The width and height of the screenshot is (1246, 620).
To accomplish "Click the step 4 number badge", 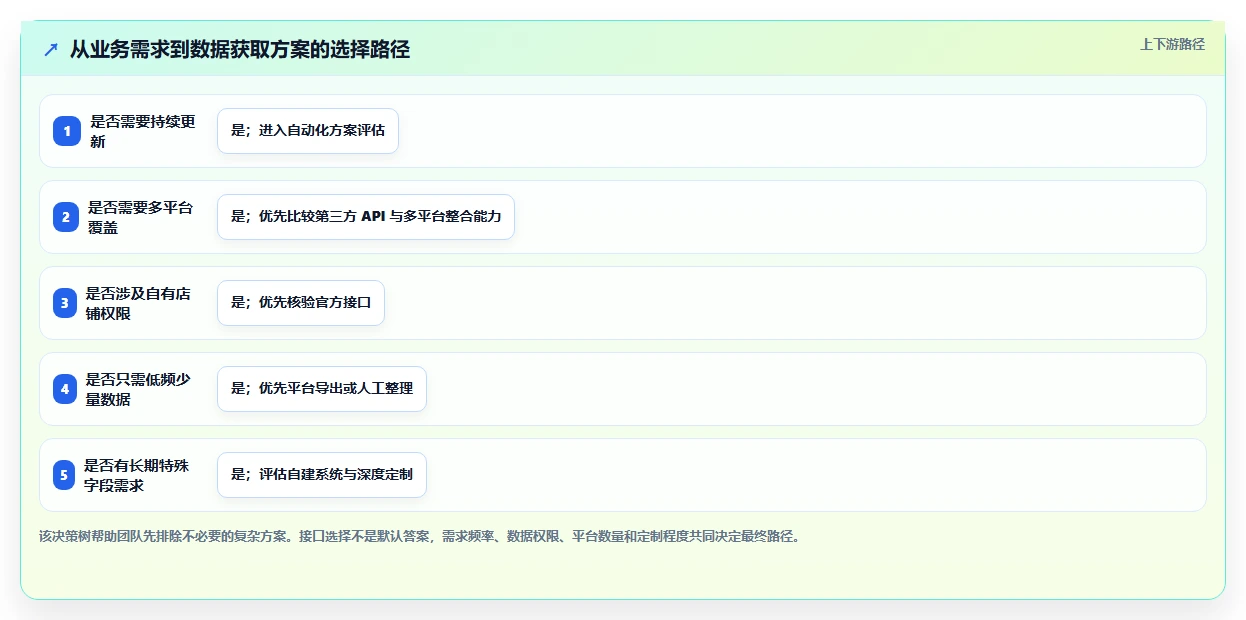I will 66,389.
